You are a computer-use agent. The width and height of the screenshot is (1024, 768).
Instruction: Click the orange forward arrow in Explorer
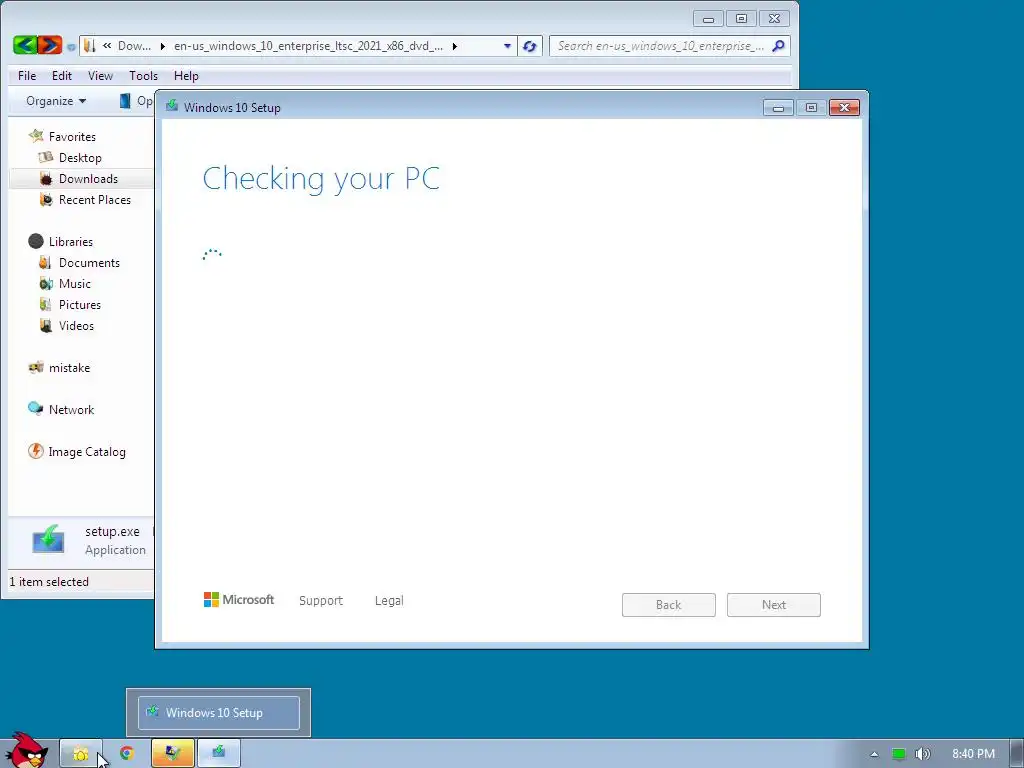[50, 45]
